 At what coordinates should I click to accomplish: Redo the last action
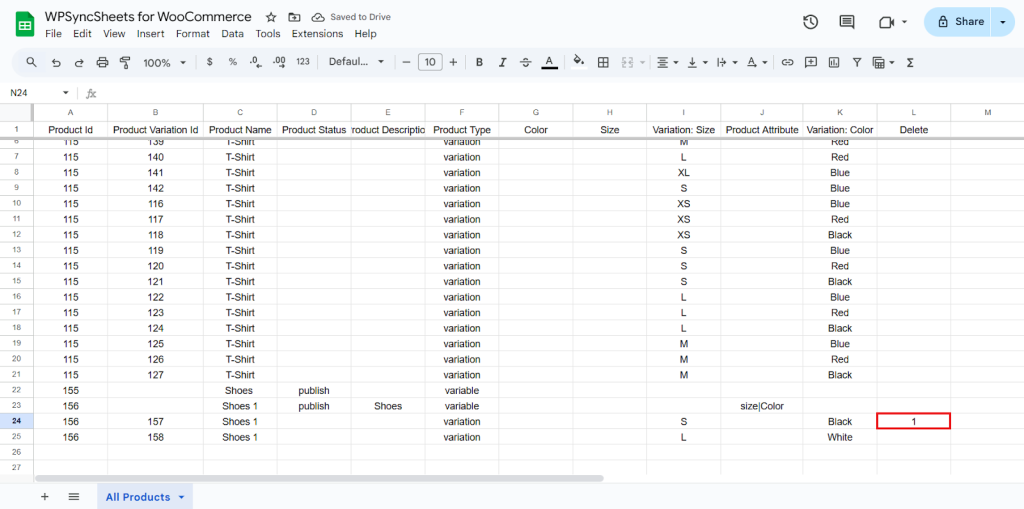[79, 63]
